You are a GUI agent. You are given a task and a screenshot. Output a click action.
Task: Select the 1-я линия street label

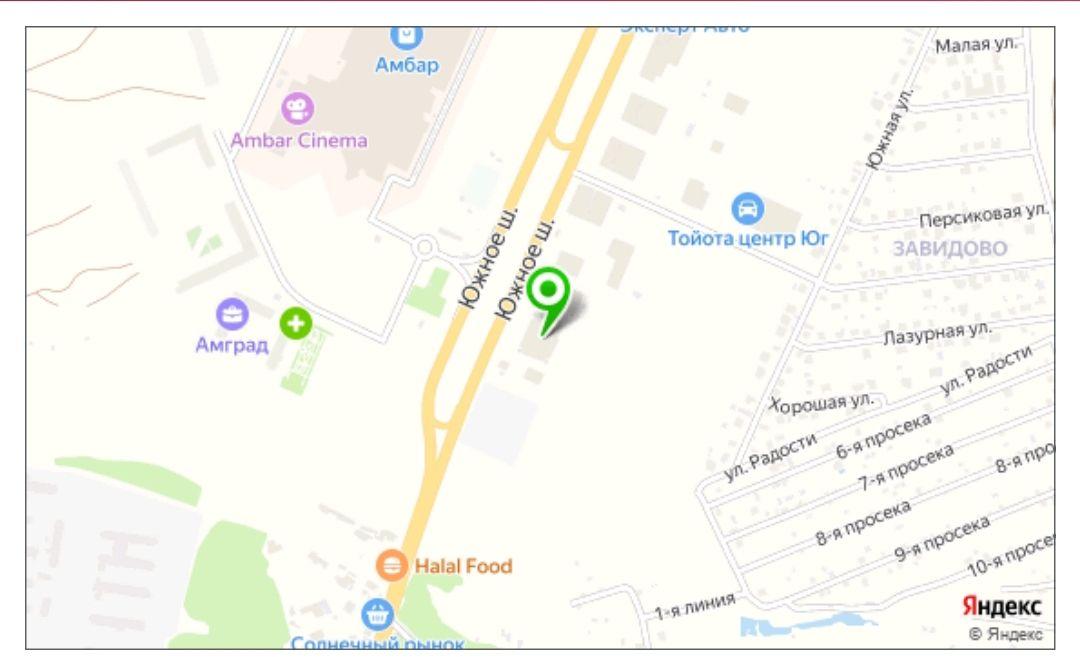coord(694,607)
